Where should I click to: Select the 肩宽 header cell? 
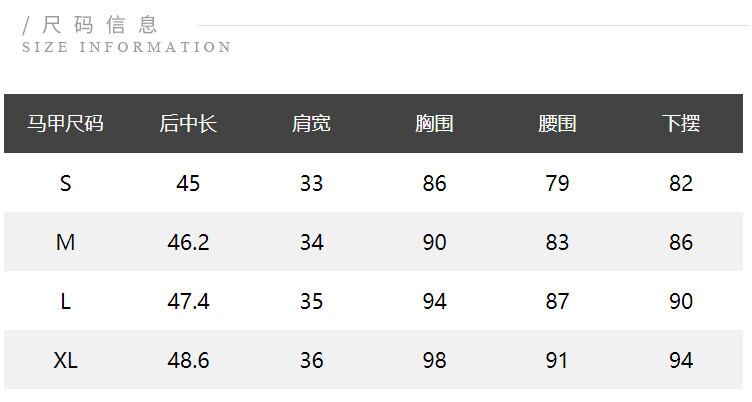[x=311, y=124]
